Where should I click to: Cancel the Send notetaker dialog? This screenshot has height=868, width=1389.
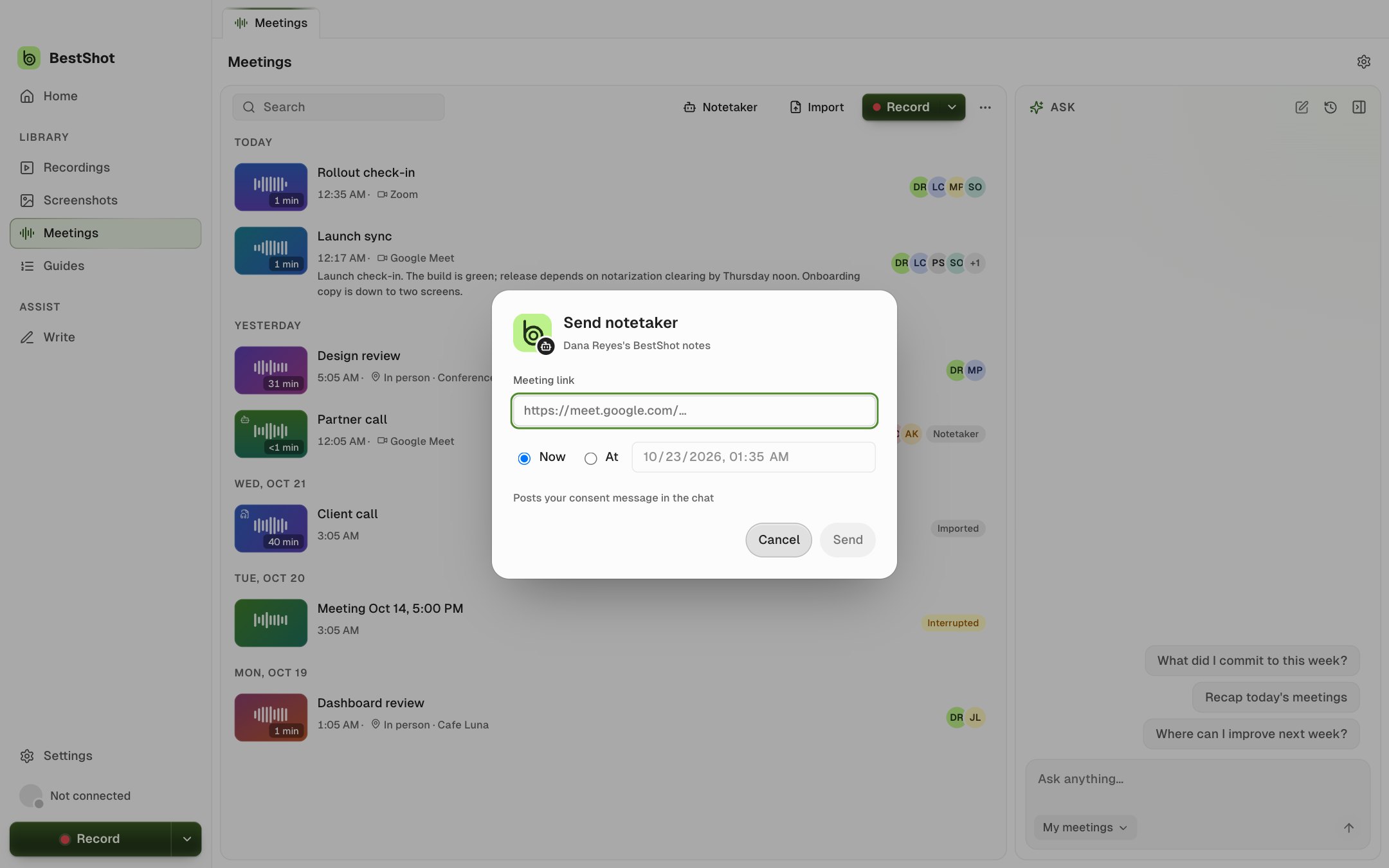coord(778,539)
